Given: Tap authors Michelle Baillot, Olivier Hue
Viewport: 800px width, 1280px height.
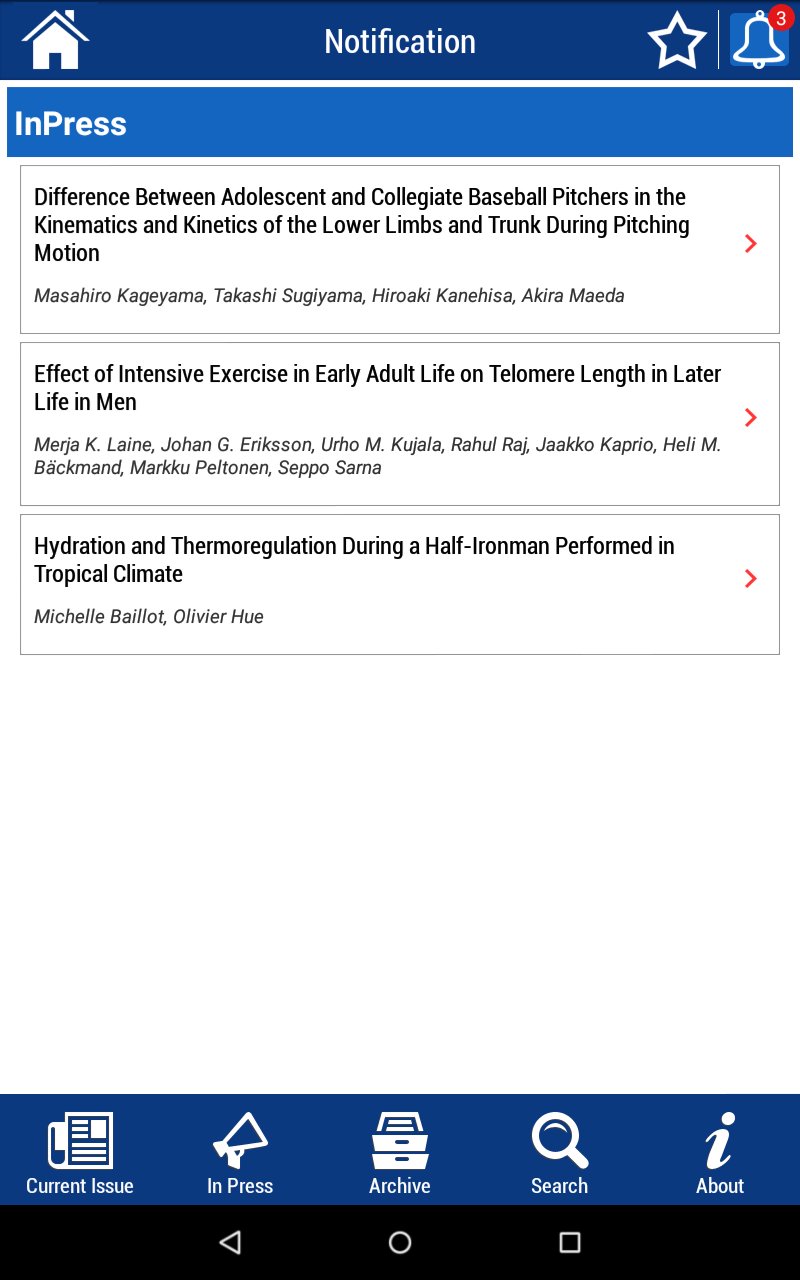Looking at the screenshot, I should pos(149,617).
